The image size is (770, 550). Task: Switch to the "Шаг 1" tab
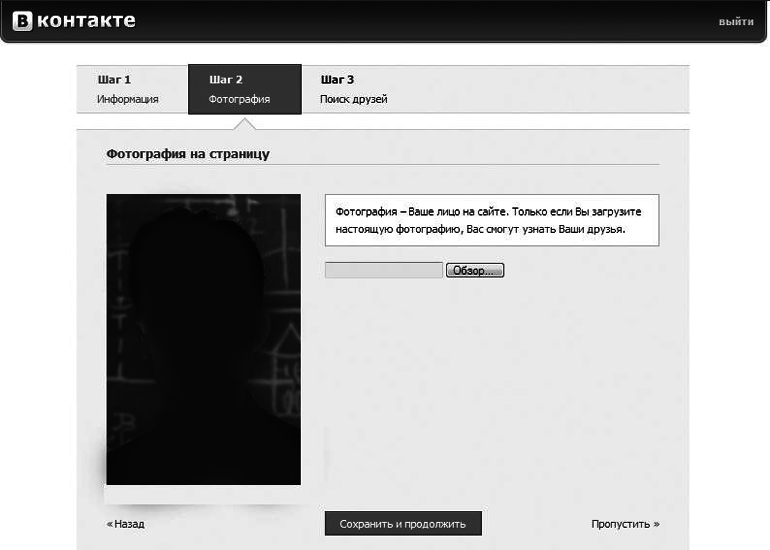pyautogui.click(x=114, y=79)
